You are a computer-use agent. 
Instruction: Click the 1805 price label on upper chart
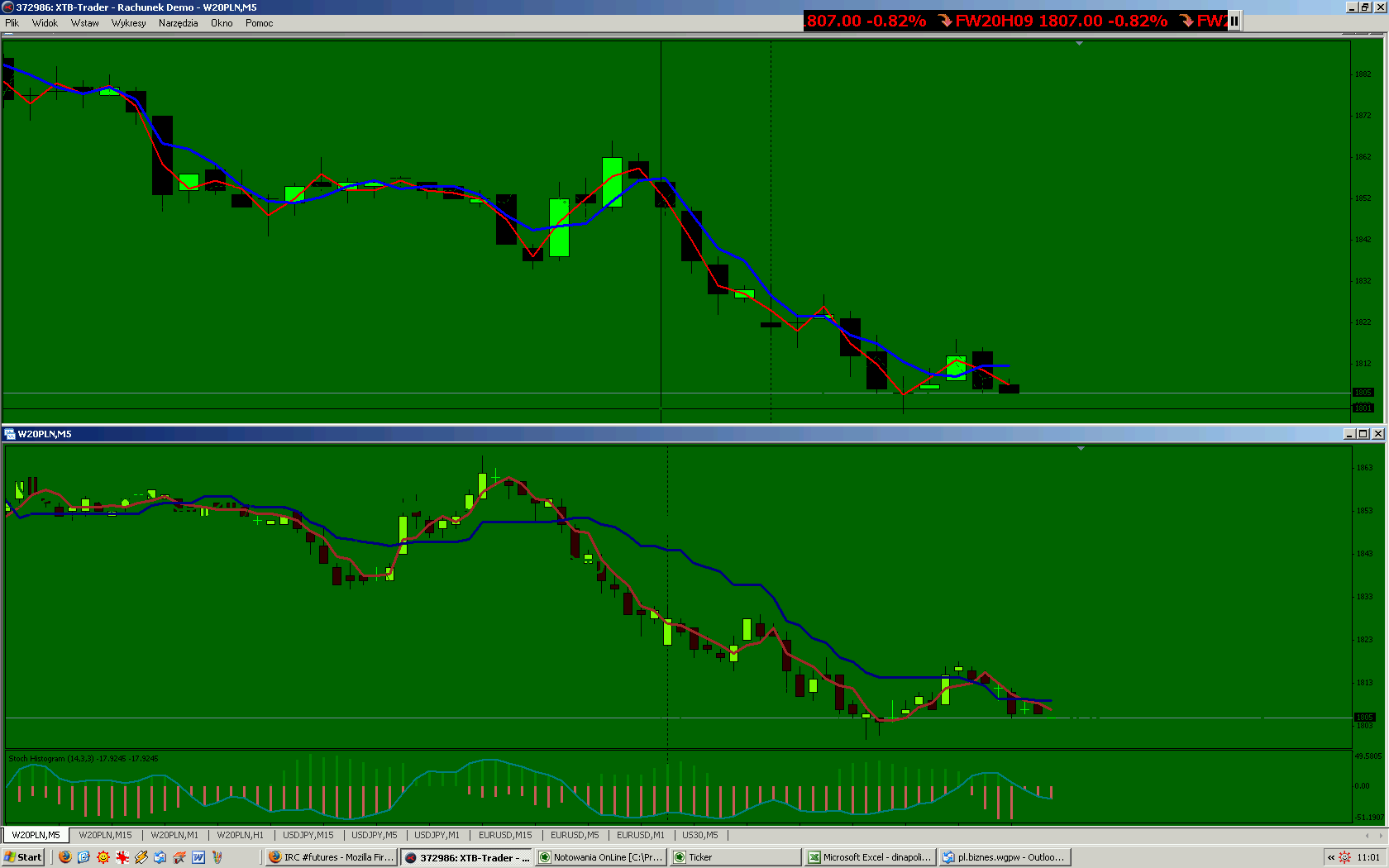click(x=1363, y=392)
